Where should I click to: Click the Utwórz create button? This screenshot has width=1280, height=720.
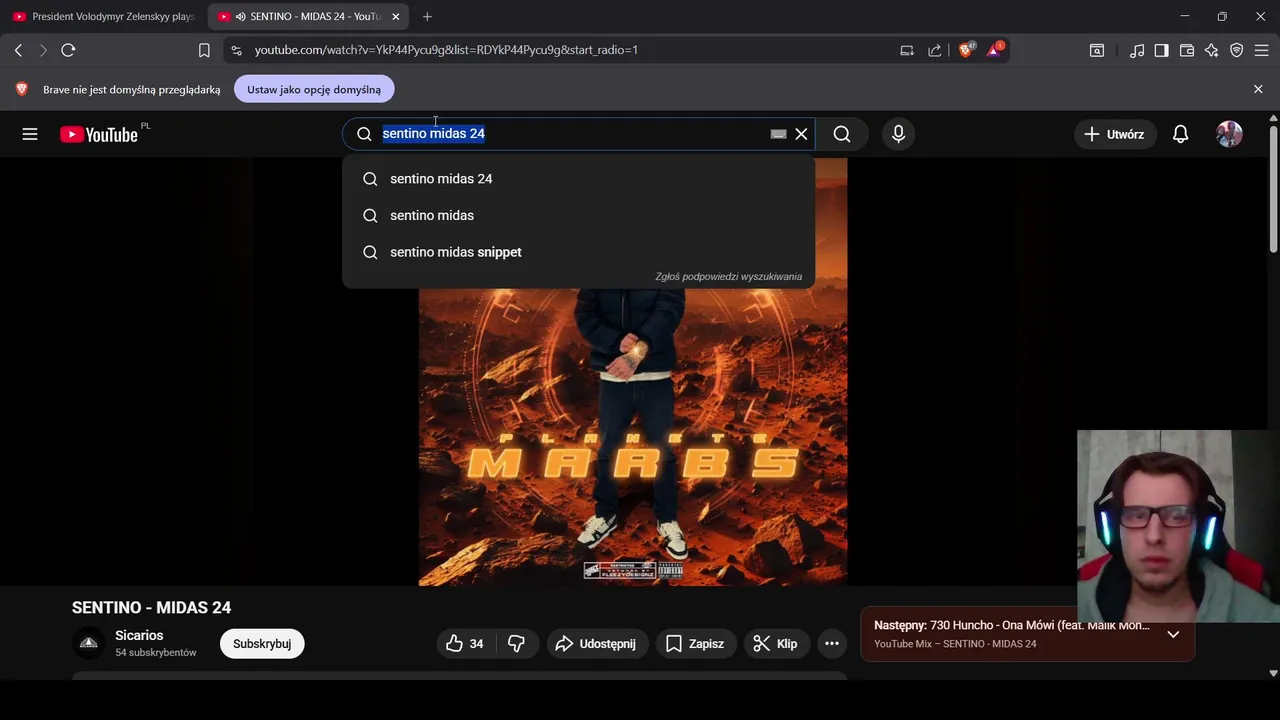point(1115,134)
